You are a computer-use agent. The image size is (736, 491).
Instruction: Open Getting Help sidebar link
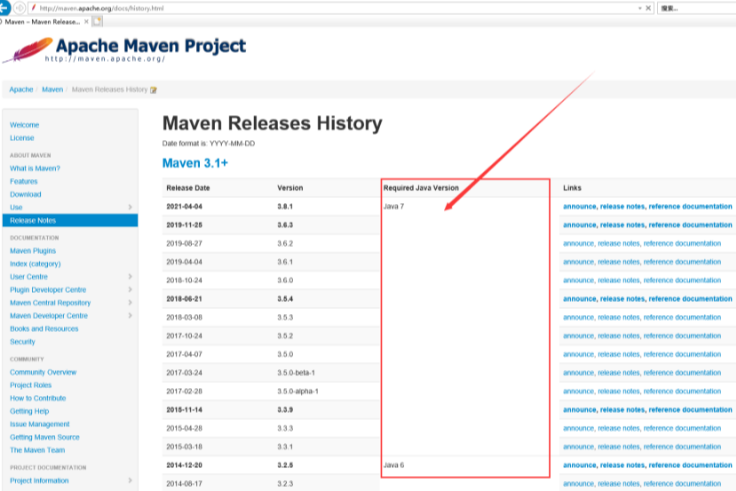(x=29, y=411)
